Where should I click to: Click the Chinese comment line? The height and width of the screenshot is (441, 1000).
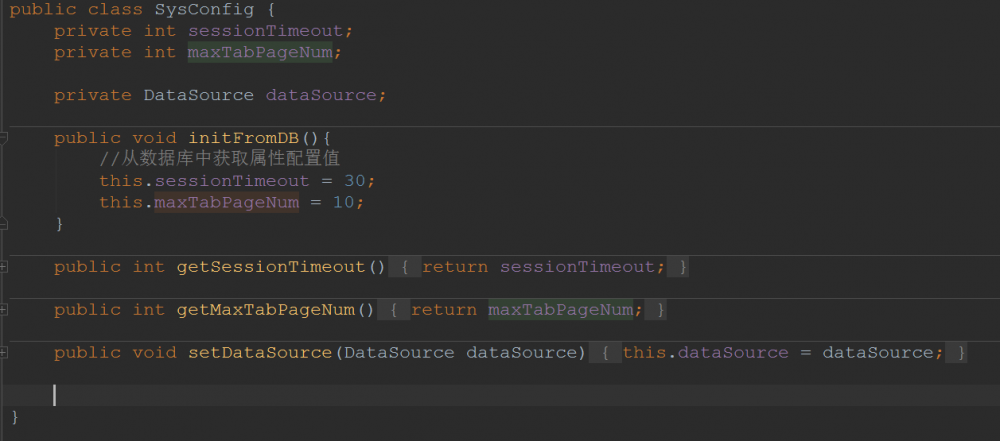click(x=220, y=159)
